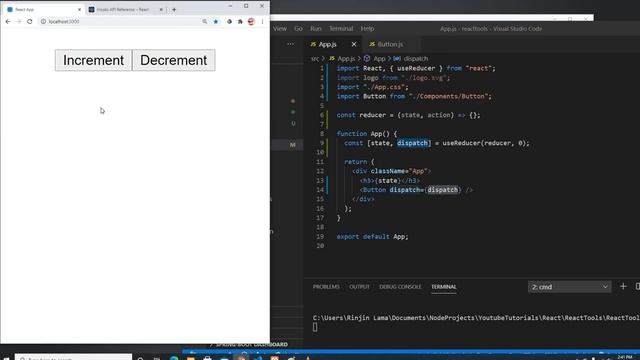Click 'export default App;' on line 19

tap(372, 237)
